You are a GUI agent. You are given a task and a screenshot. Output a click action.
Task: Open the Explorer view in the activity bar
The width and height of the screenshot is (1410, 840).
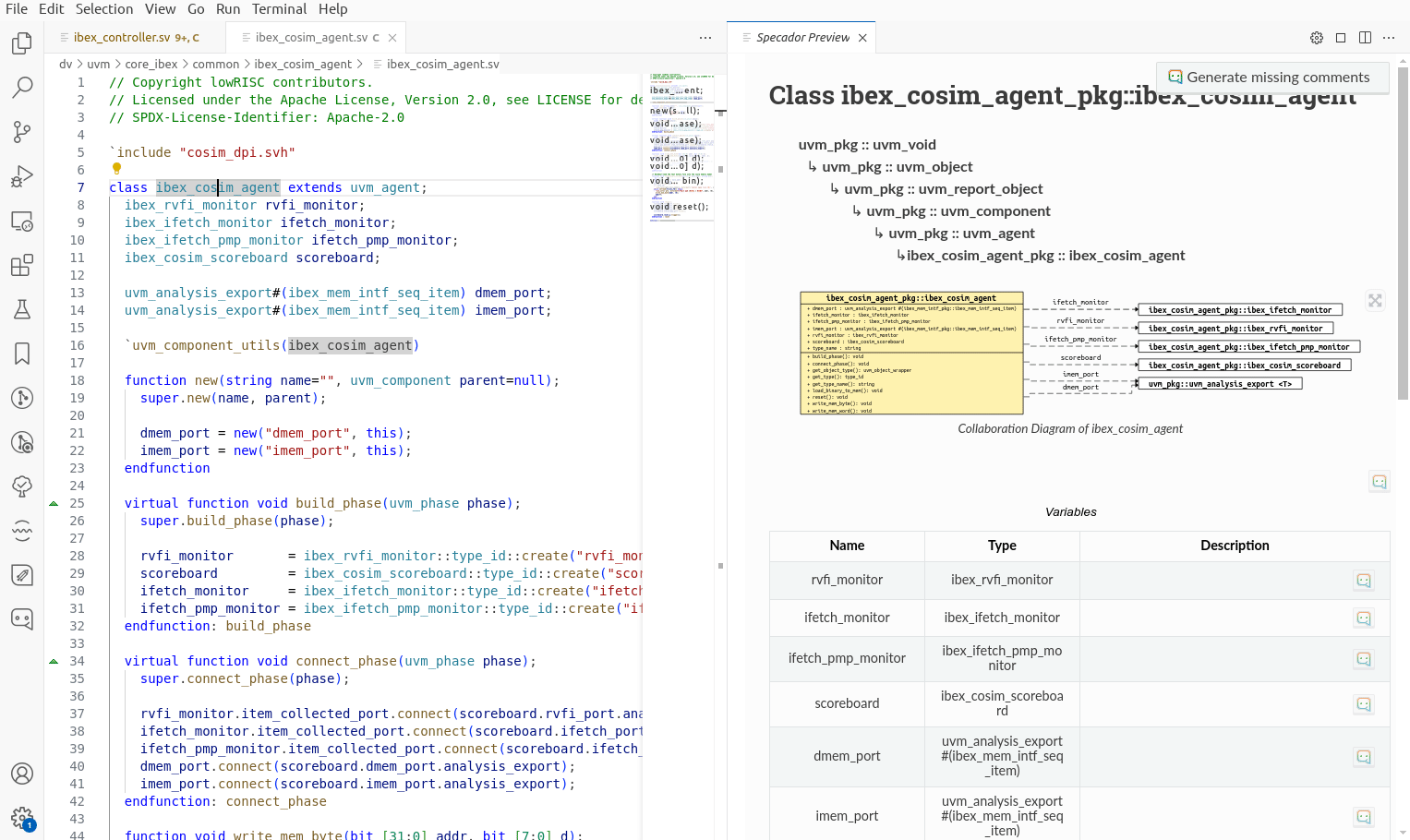click(22, 42)
